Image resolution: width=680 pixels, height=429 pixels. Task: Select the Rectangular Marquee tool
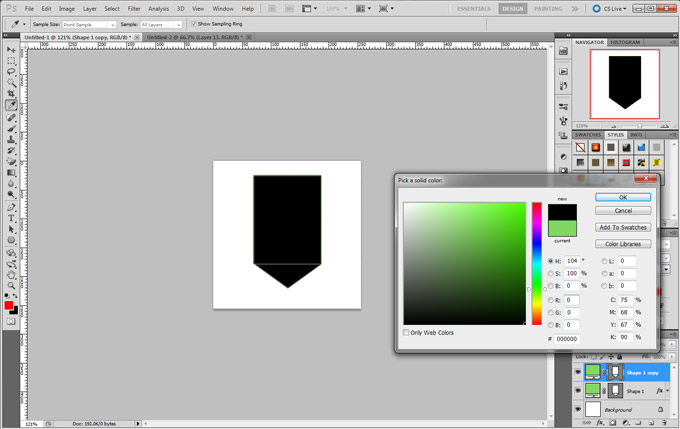[11, 61]
